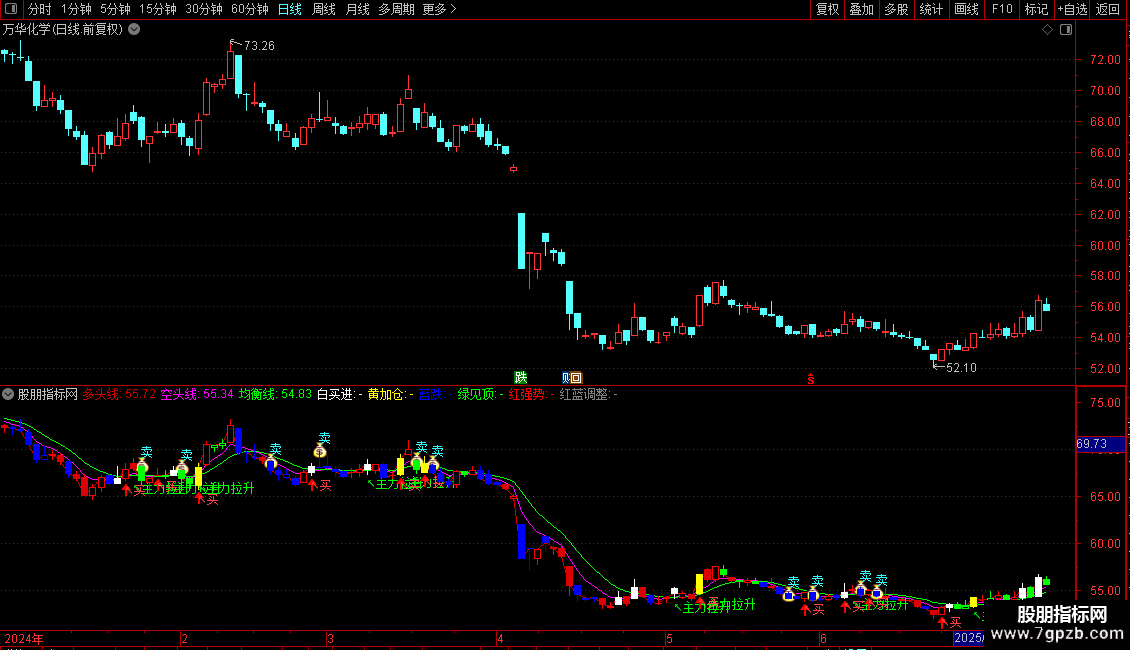Click the red dollar-sign event marker
1130x650 pixels.
click(x=811, y=379)
